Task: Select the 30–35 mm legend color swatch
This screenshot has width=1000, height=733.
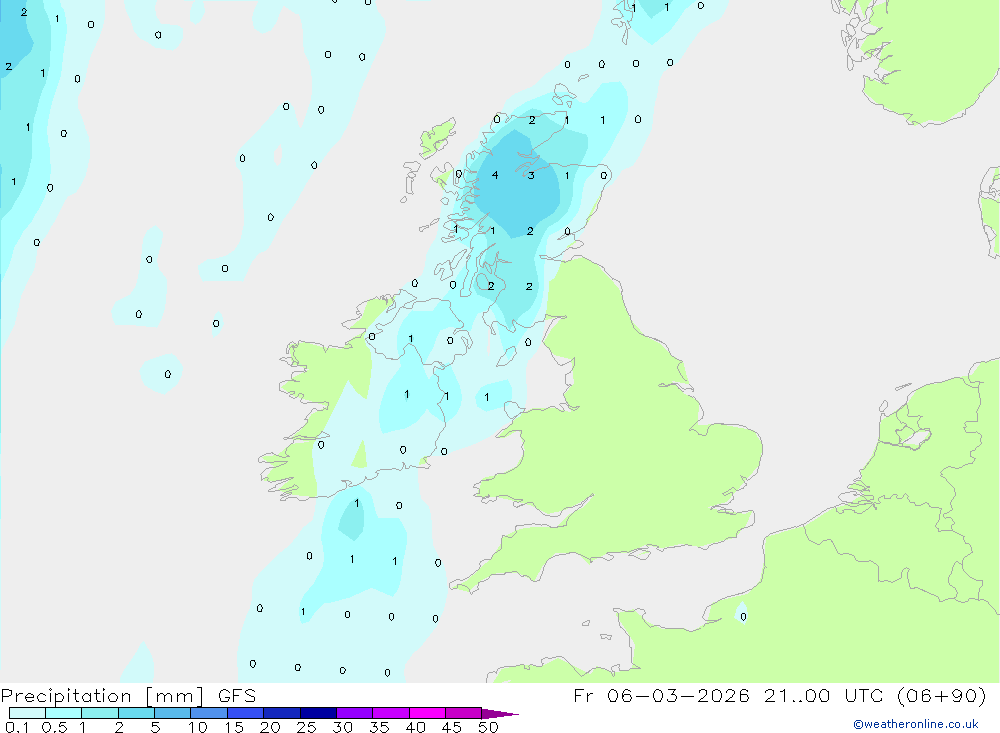Action: 355,713
